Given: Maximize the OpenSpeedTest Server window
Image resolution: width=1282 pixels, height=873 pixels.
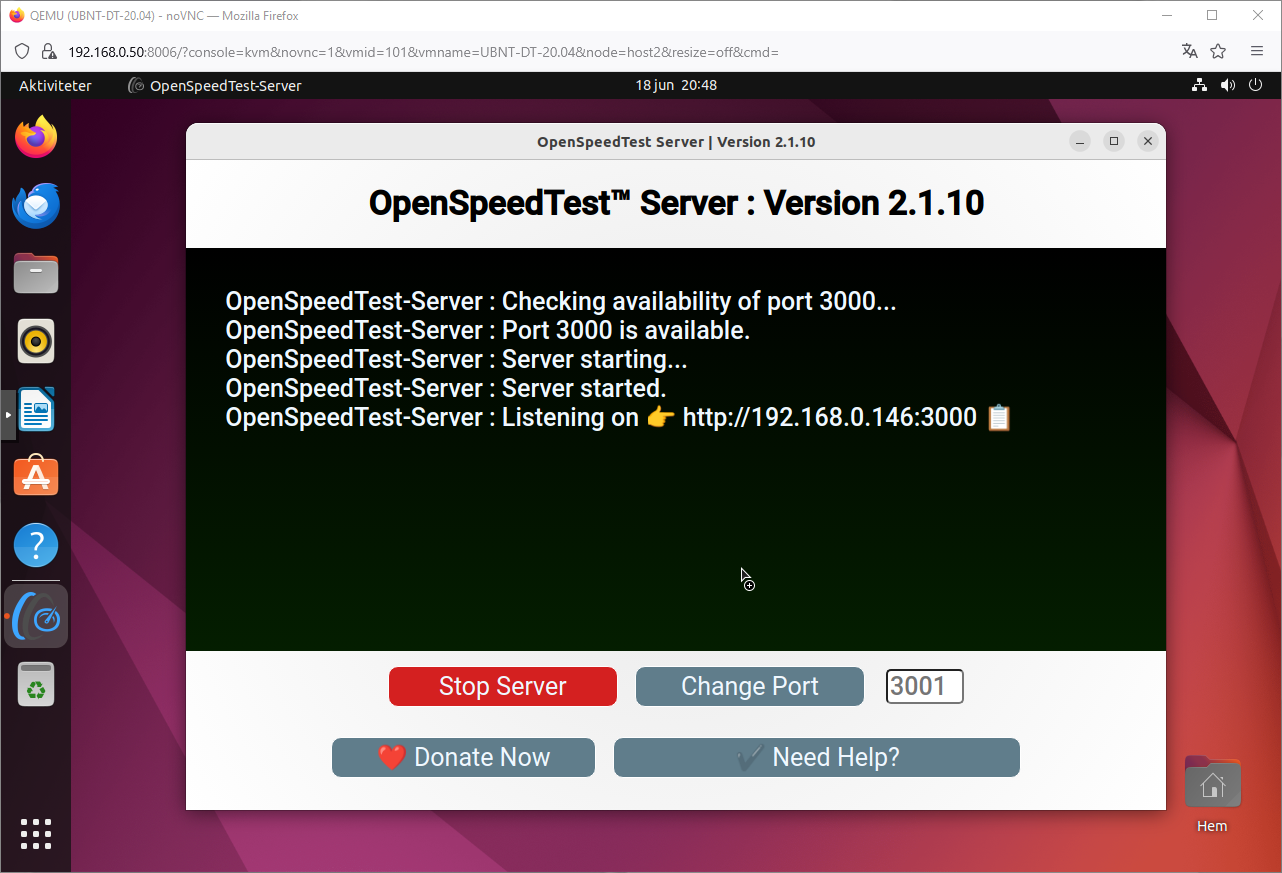Looking at the screenshot, I should tap(1114, 142).
